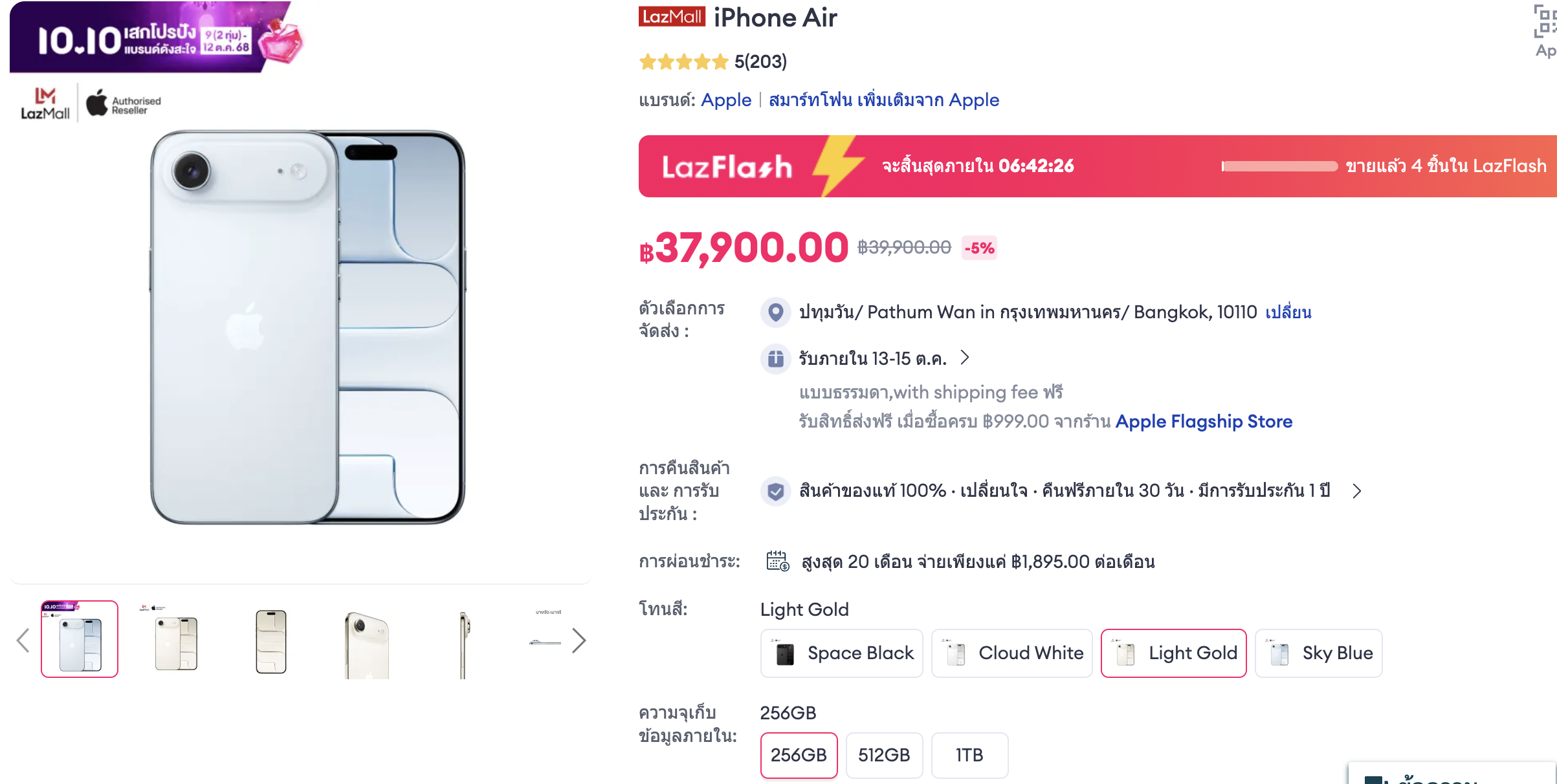Open the Apple brand link
The image size is (1557, 784).
(726, 100)
